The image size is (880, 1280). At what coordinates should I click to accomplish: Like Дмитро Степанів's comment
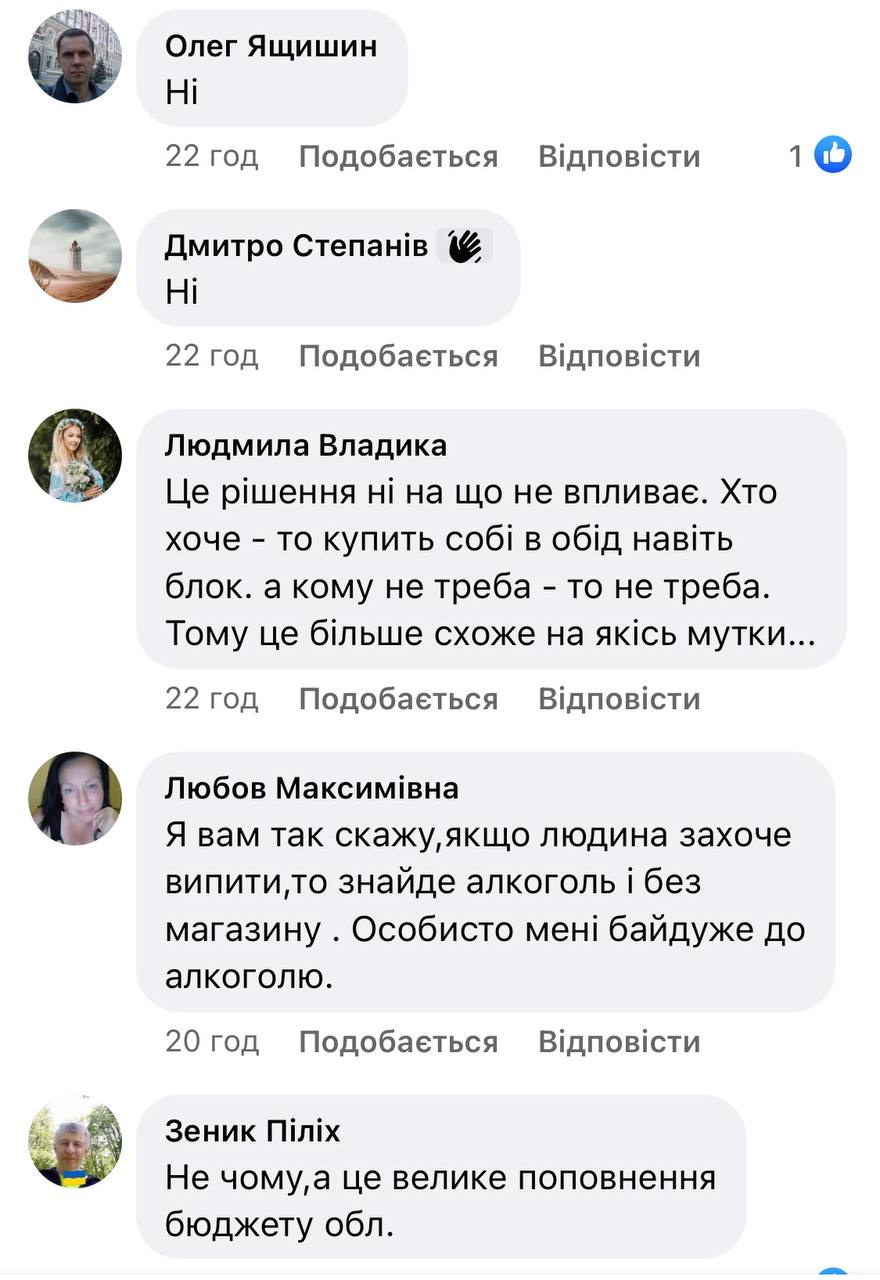(398, 356)
